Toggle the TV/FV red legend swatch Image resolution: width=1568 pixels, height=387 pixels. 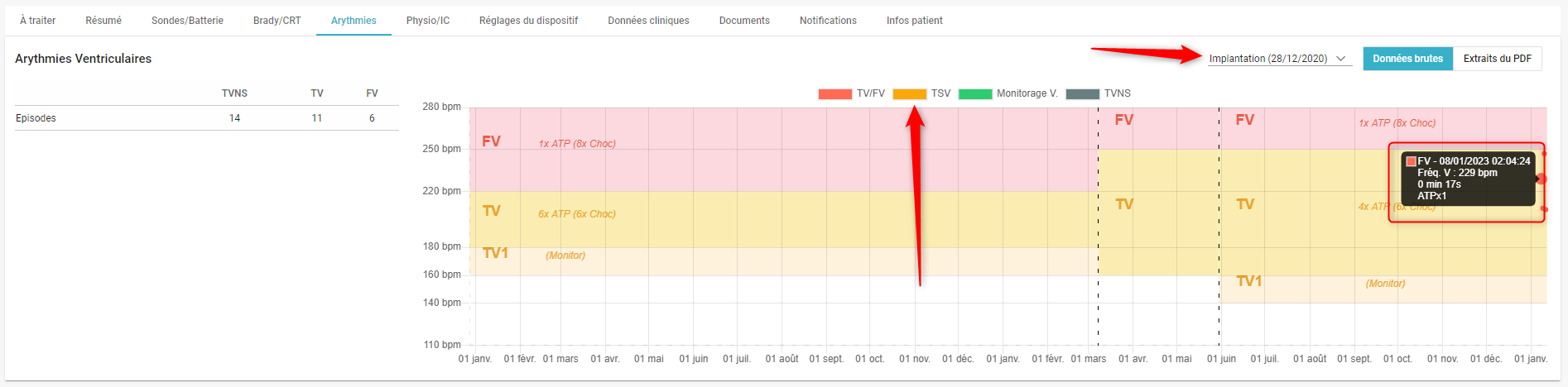pyautogui.click(x=835, y=93)
